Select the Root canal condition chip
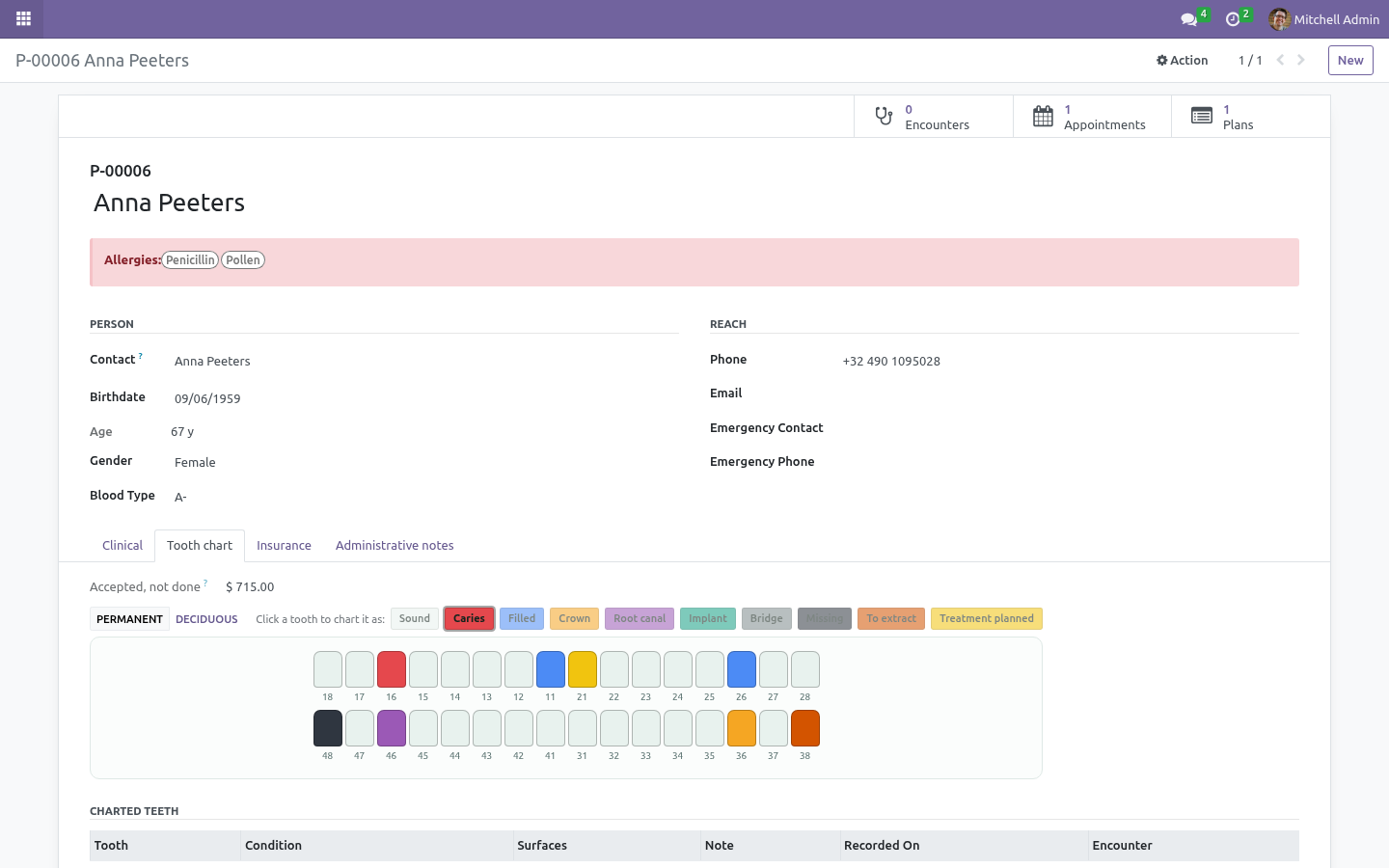This screenshot has height=868, width=1389. pos(640,618)
